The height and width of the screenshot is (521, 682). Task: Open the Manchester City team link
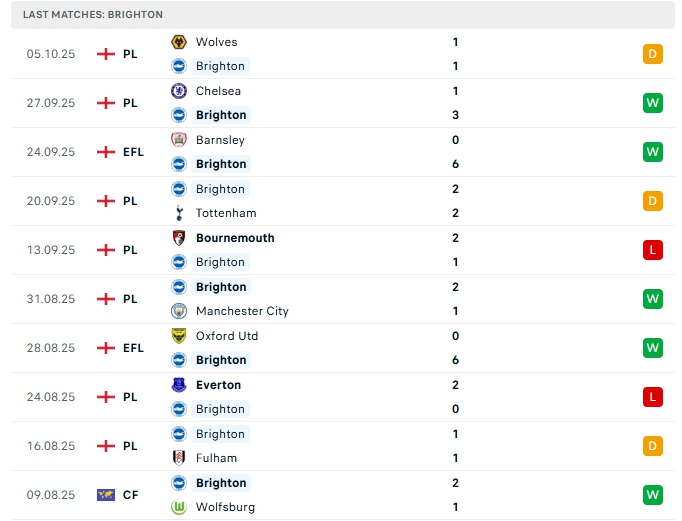point(242,311)
